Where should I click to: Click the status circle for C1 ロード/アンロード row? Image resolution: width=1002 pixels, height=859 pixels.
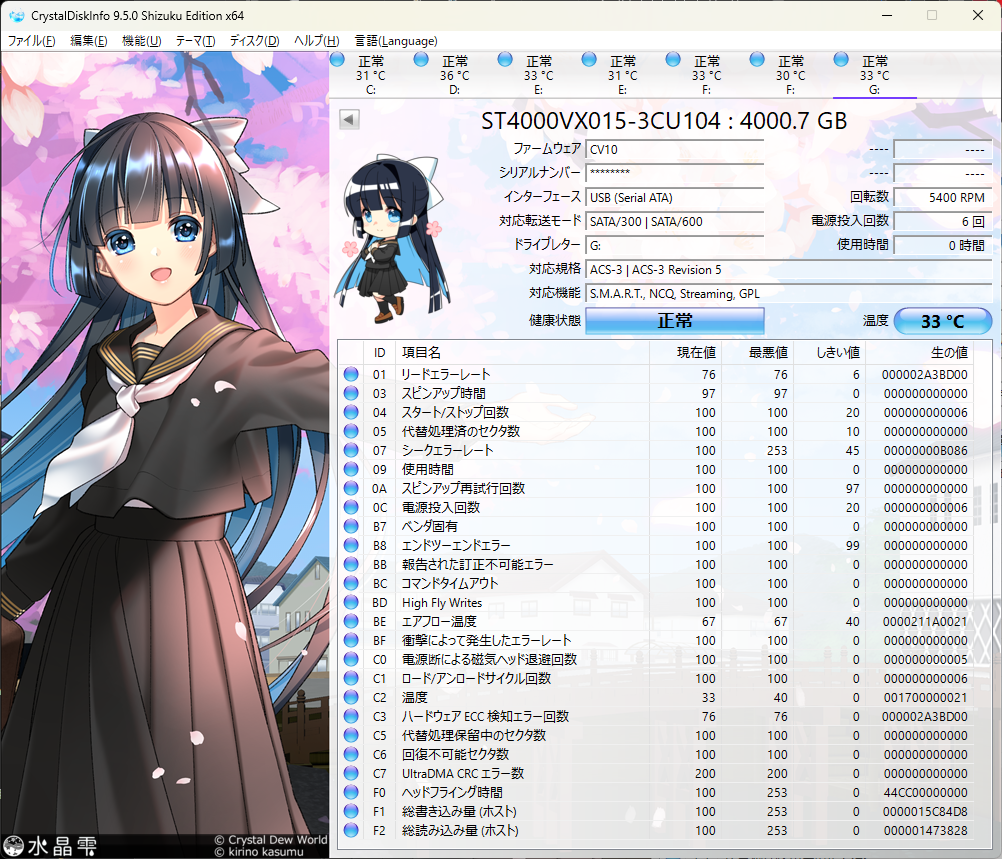(351, 678)
